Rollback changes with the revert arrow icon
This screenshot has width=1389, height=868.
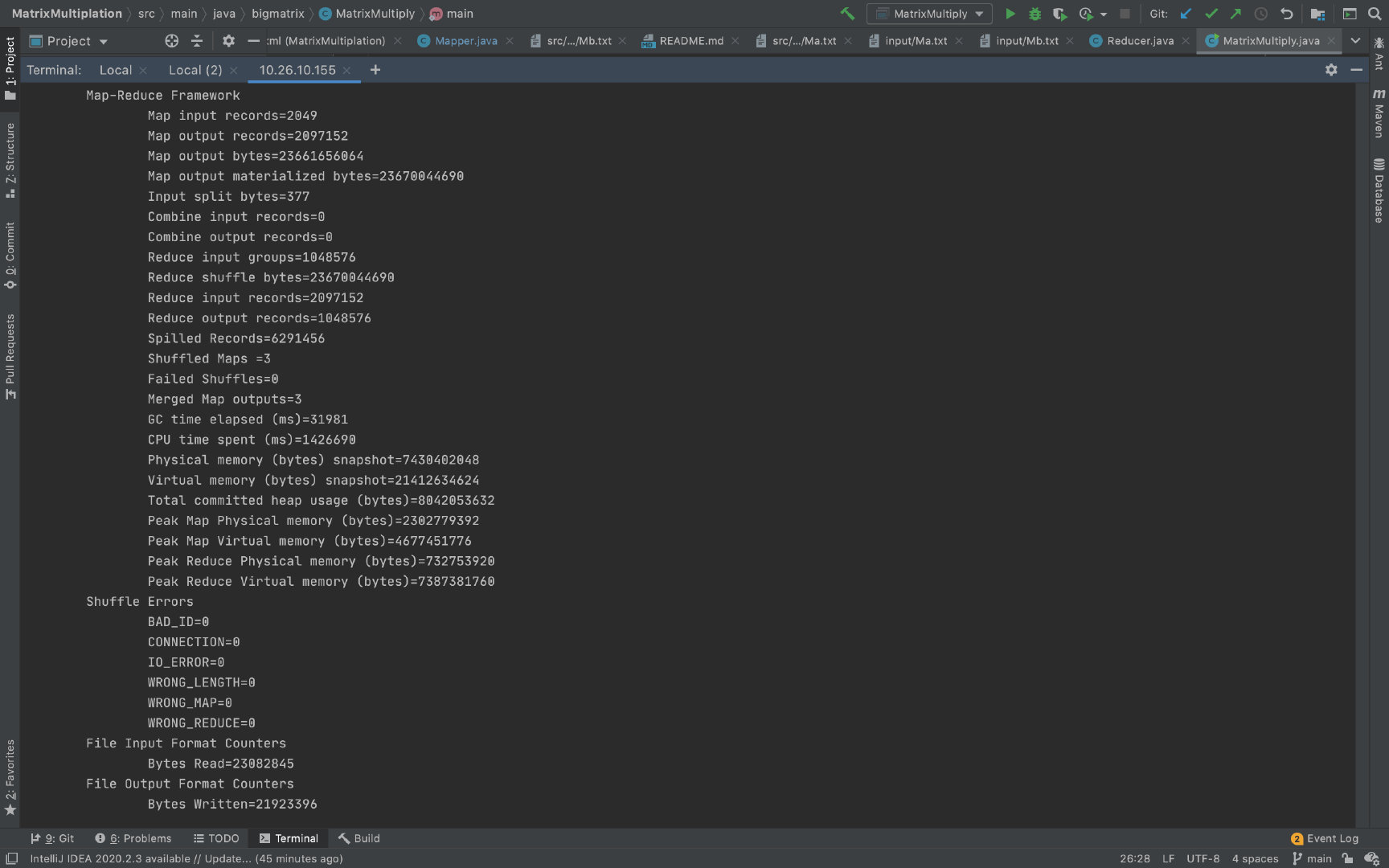pyautogui.click(x=1286, y=14)
